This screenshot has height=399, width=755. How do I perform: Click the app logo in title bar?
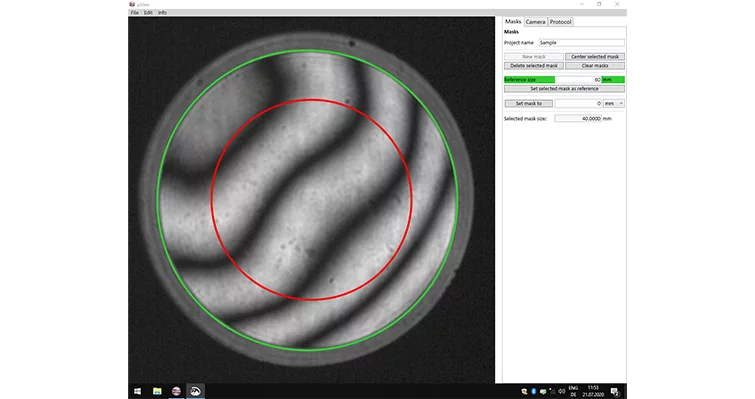(x=132, y=4)
